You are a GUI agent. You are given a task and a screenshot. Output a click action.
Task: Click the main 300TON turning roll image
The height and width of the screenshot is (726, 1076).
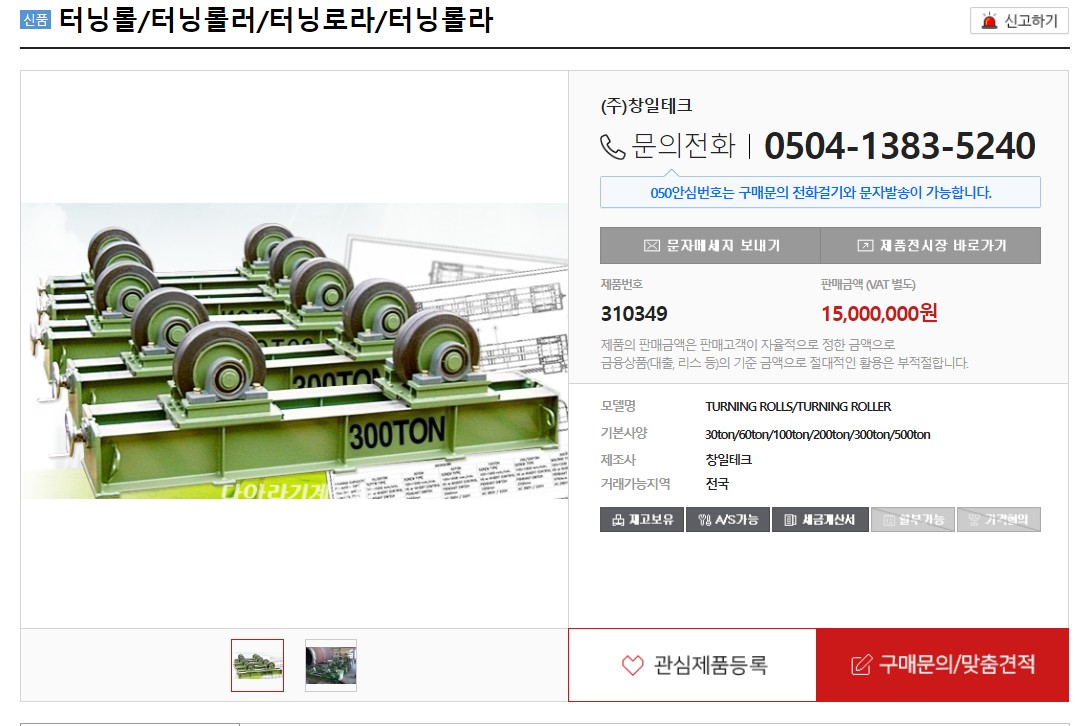[295, 350]
